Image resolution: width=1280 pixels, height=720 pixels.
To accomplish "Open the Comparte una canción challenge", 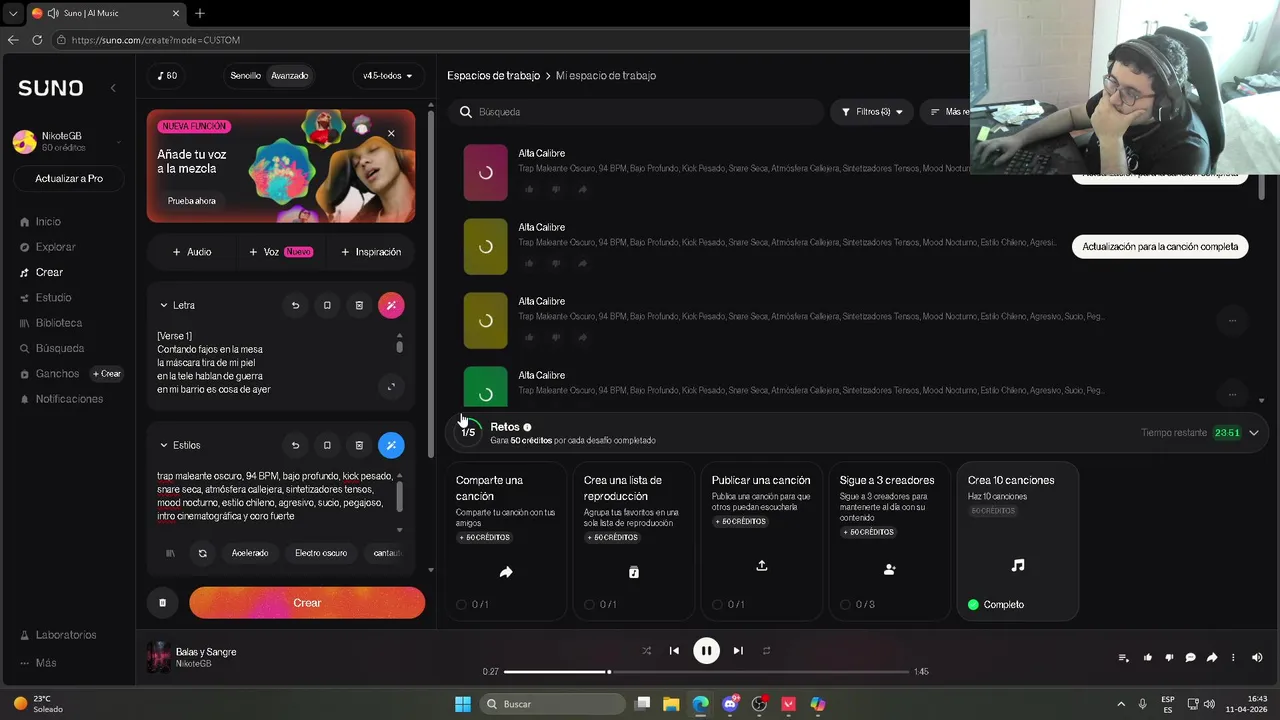I will pos(506,541).
